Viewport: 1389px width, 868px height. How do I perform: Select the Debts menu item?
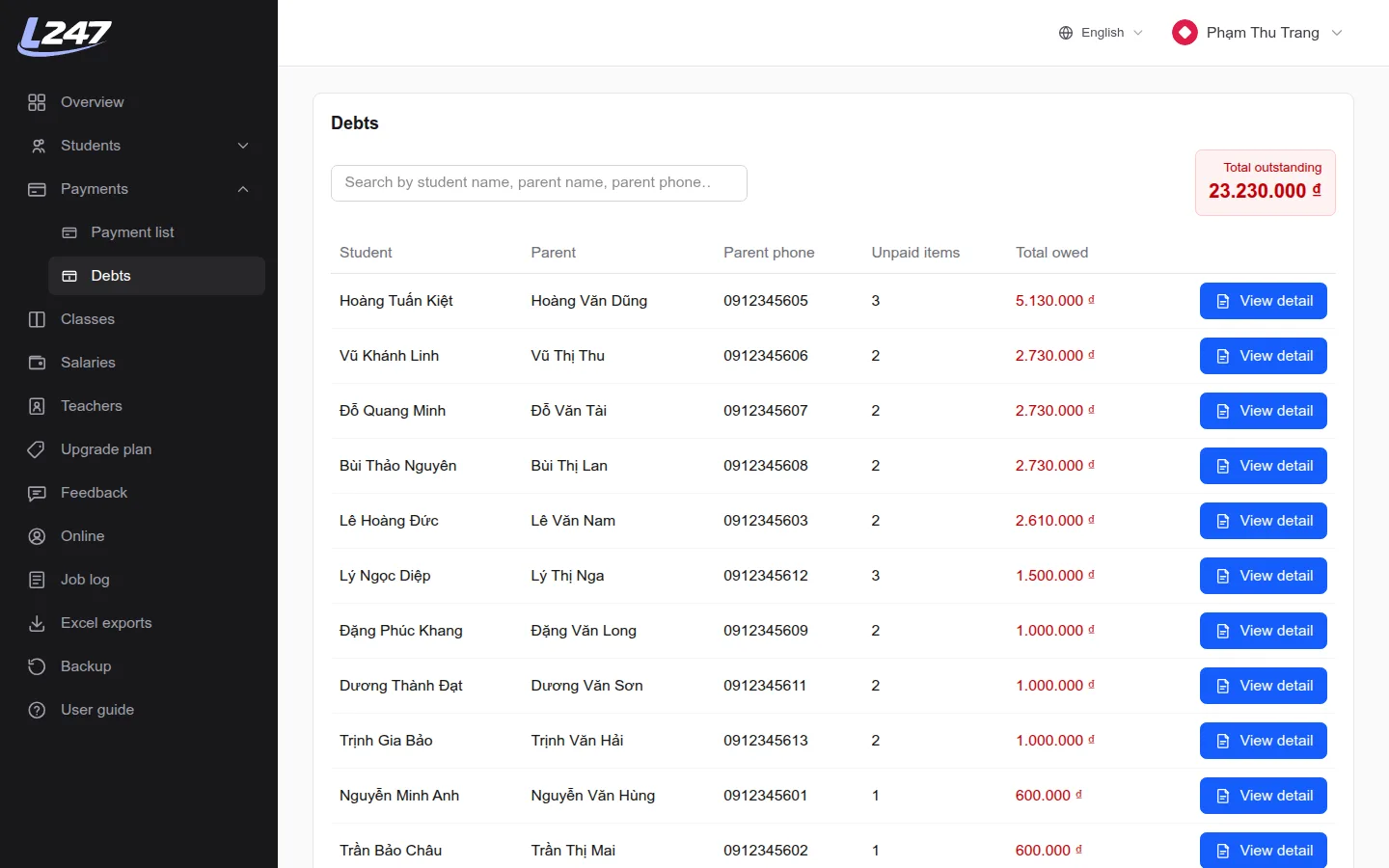point(156,276)
